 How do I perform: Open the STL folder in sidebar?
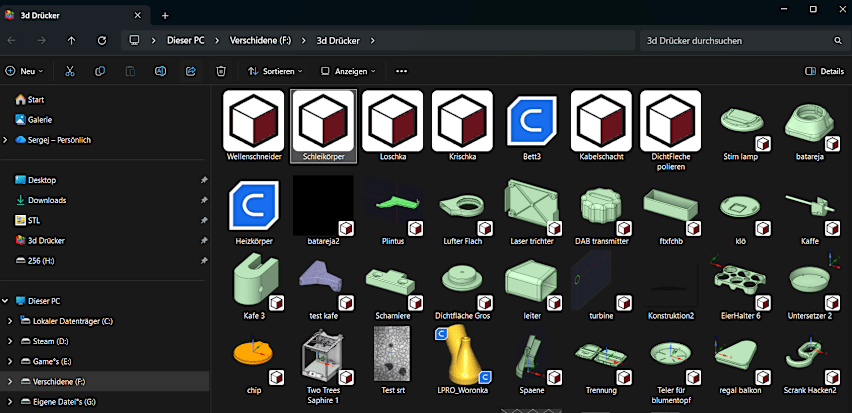(28, 220)
